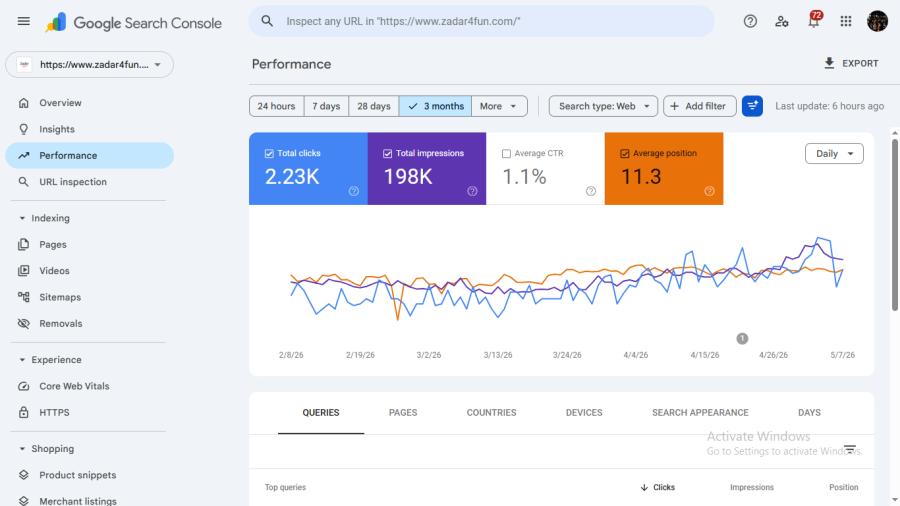Sort the table by Position column
This screenshot has height=506, width=900.
(x=843, y=487)
